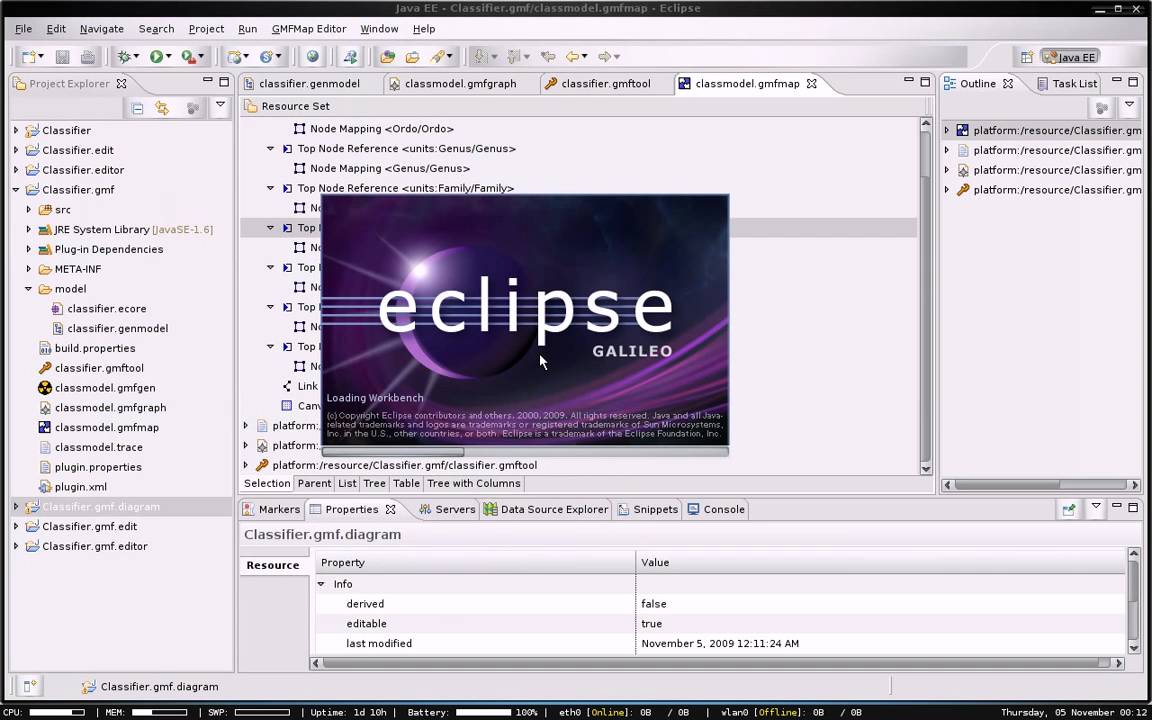
Task: Click the Open Type toolbar icon
Action: 388,57
